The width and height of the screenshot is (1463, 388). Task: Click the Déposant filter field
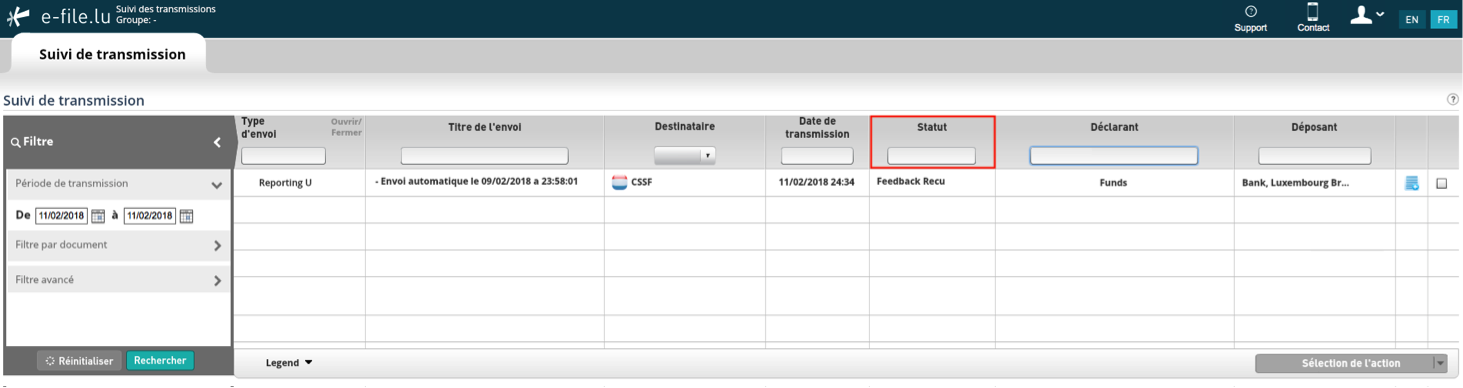pyautogui.click(x=1314, y=156)
